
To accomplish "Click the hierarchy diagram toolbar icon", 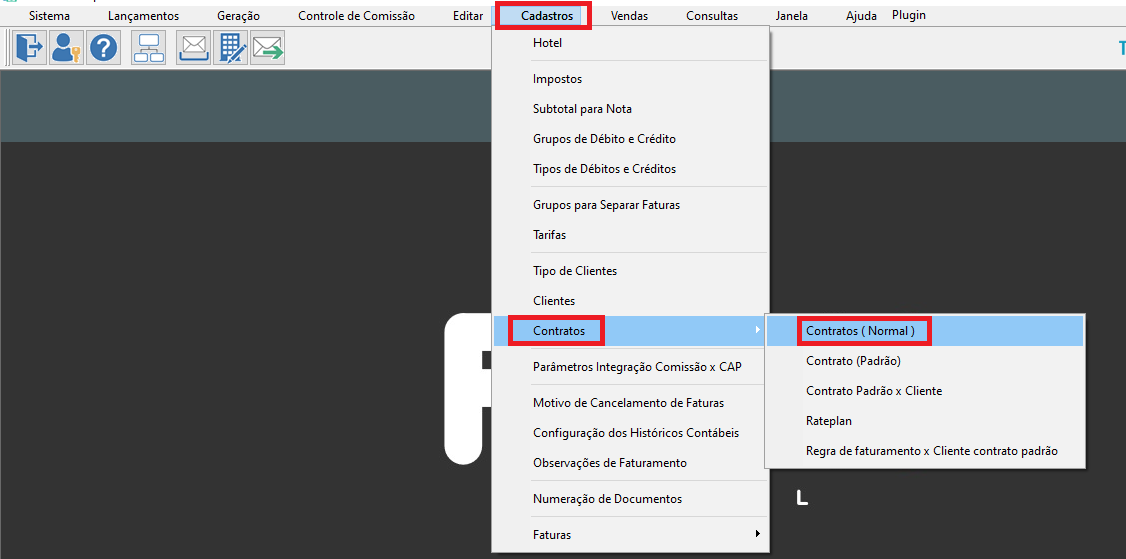I will 149,48.
